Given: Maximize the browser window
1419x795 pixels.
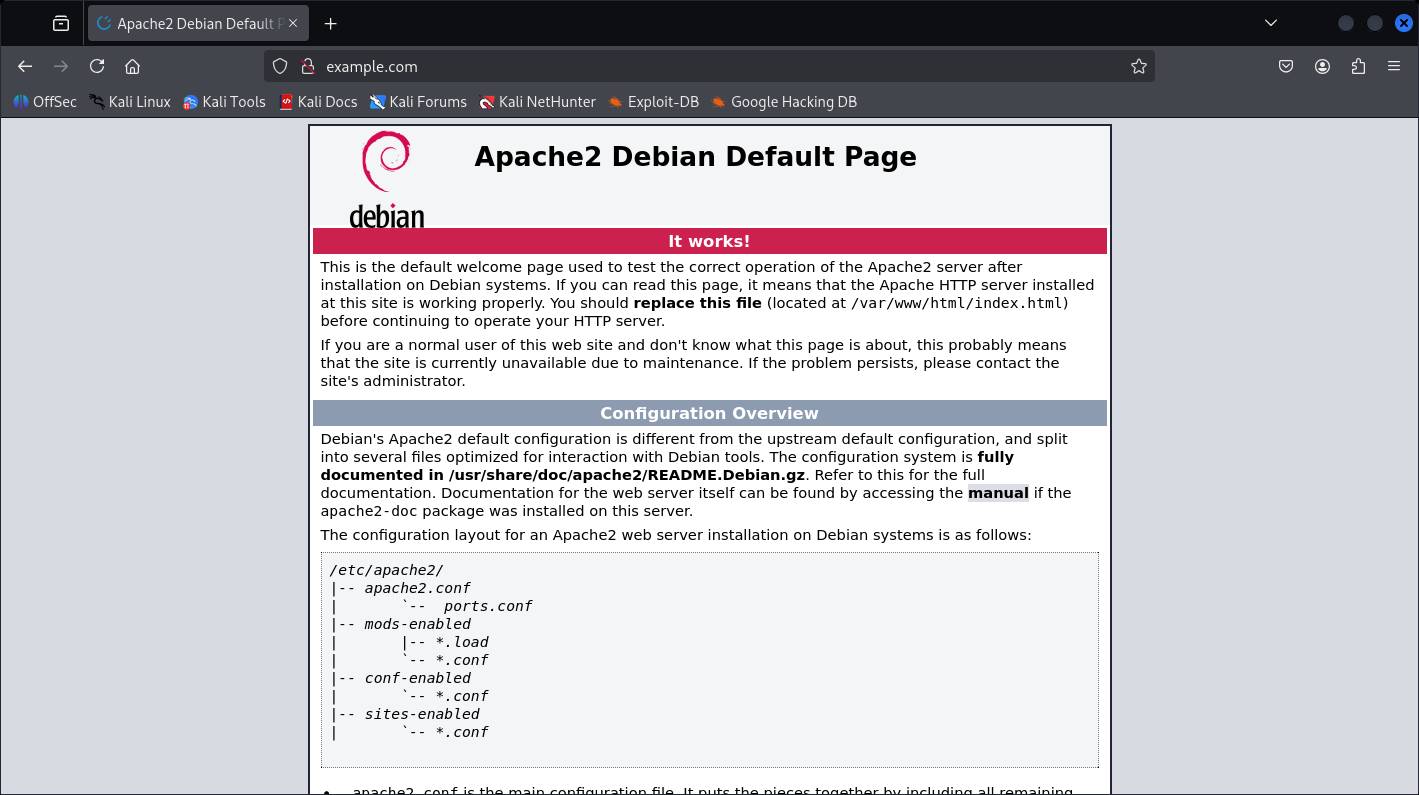Looking at the screenshot, I should click(x=1375, y=23).
